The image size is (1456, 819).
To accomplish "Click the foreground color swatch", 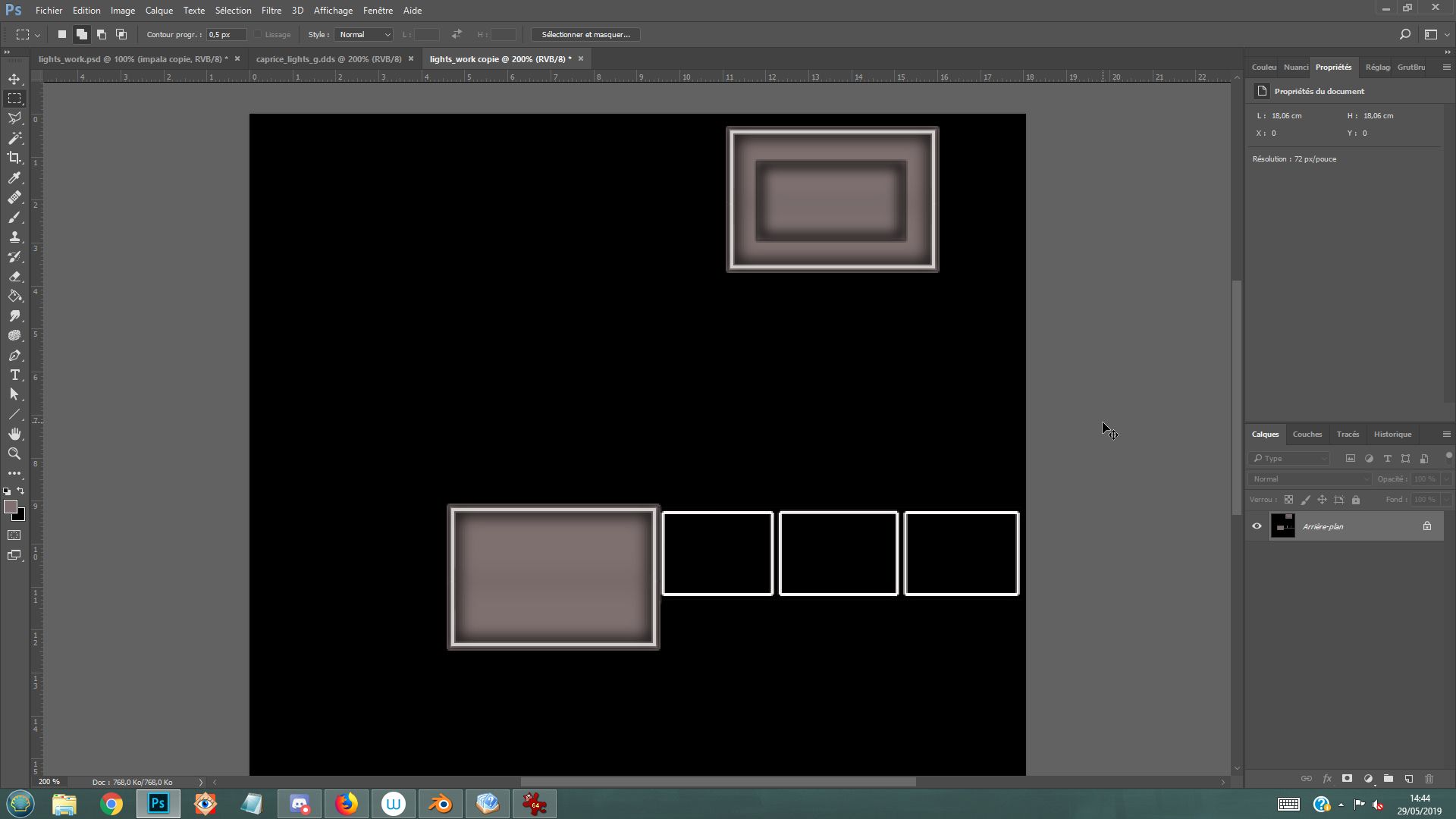I will pos(10,507).
